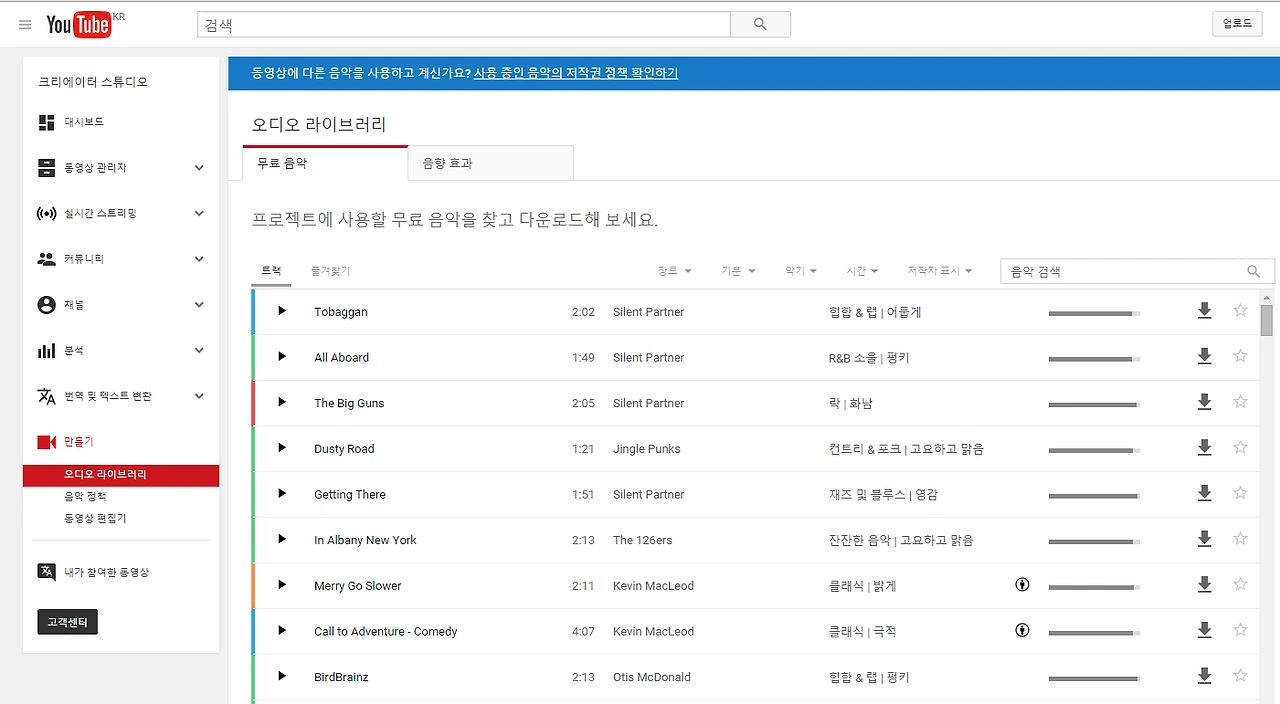
Task: Click the attribution info icon for Merry Go Slower
Action: click(1021, 585)
